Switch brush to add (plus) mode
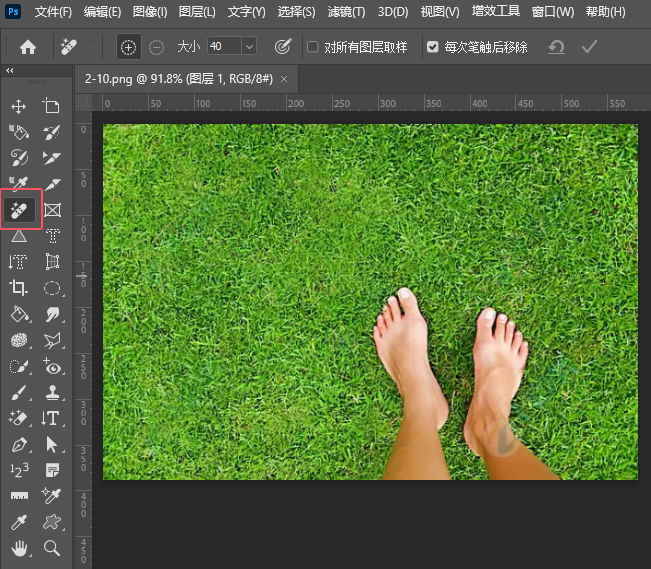This screenshot has width=651, height=569. click(x=128, y=47)
